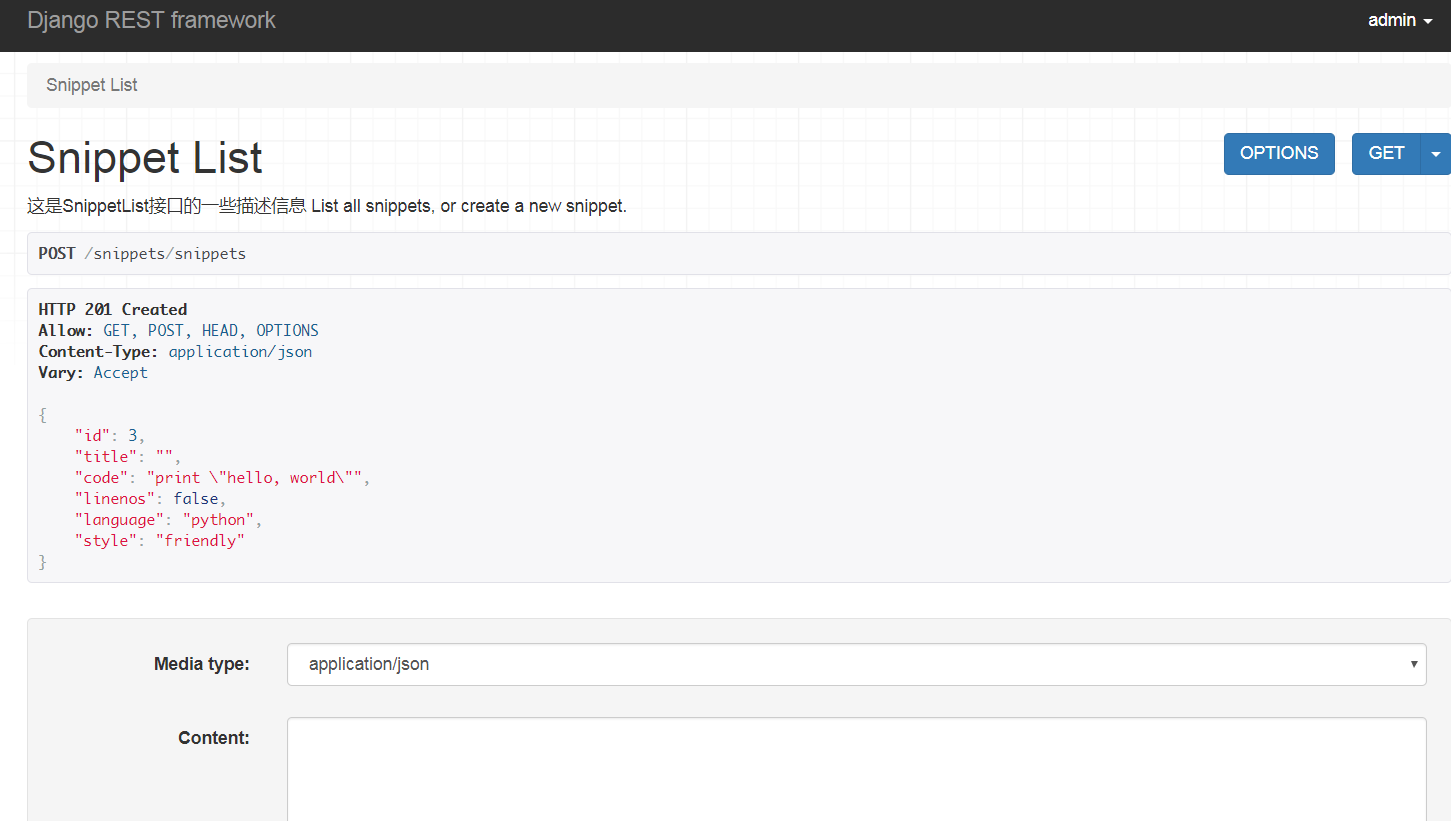Screen dimensions: 1451x821
Task: Click the GET button
Action: pos(1386,153)
